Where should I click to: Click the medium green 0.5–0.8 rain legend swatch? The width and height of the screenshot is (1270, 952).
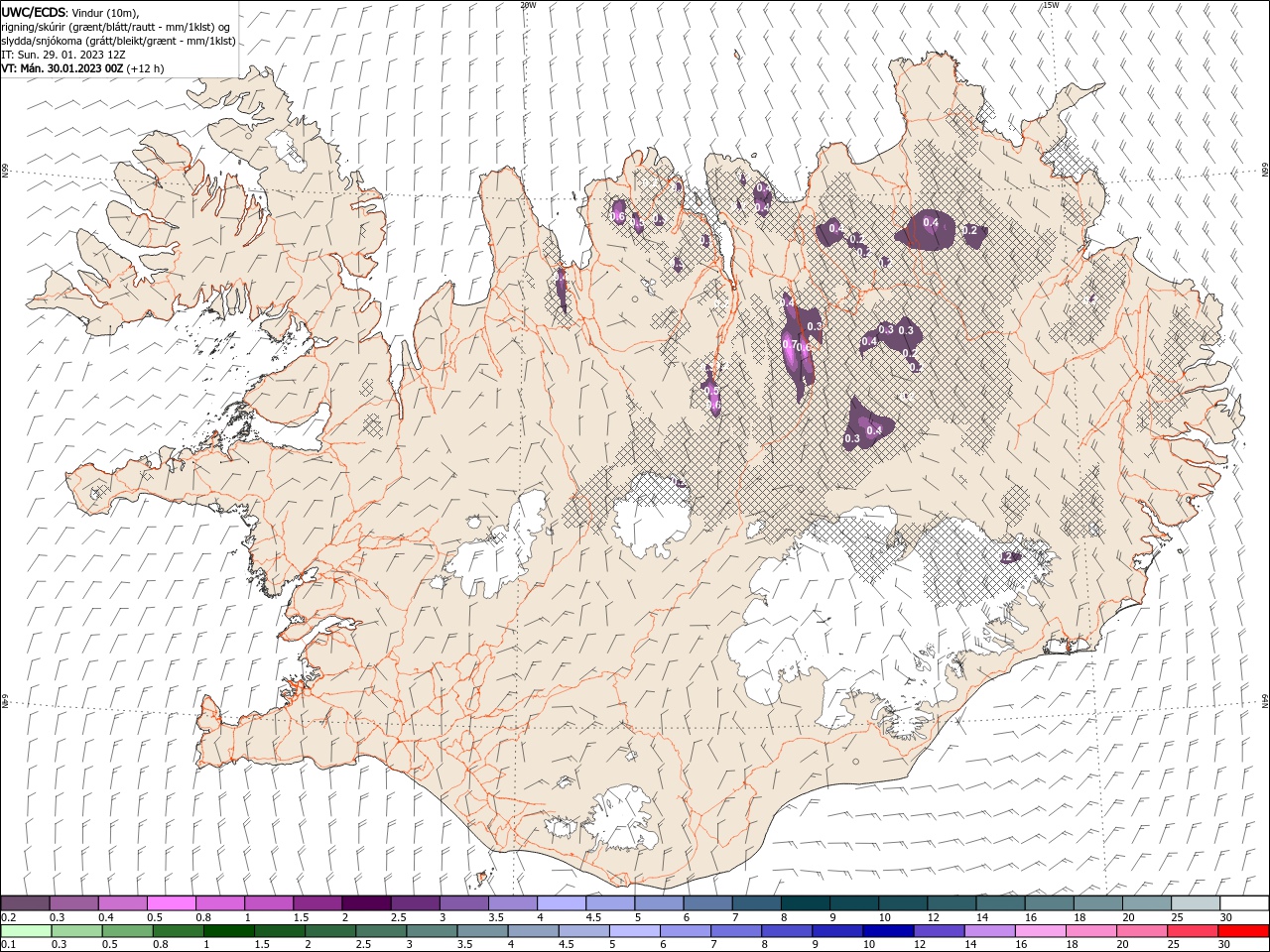pyautogui.click(x=127, y=931)
